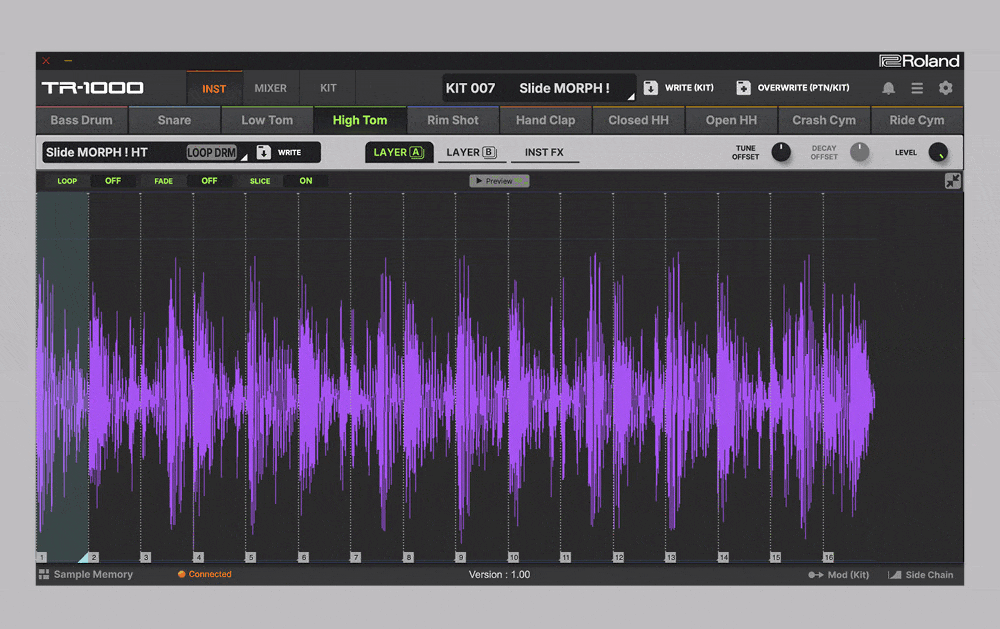This screenshot has width=1000, height=629.
Task: Expand the Slide MORPH ! HT instrument dropdown
Action: (243, 158)
